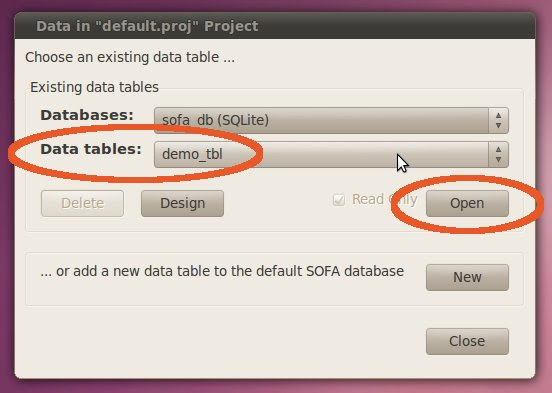Select demo_tbl text in Data tables box
The width and height of the screenshot is (552, 393).
(x=192, y=154)
